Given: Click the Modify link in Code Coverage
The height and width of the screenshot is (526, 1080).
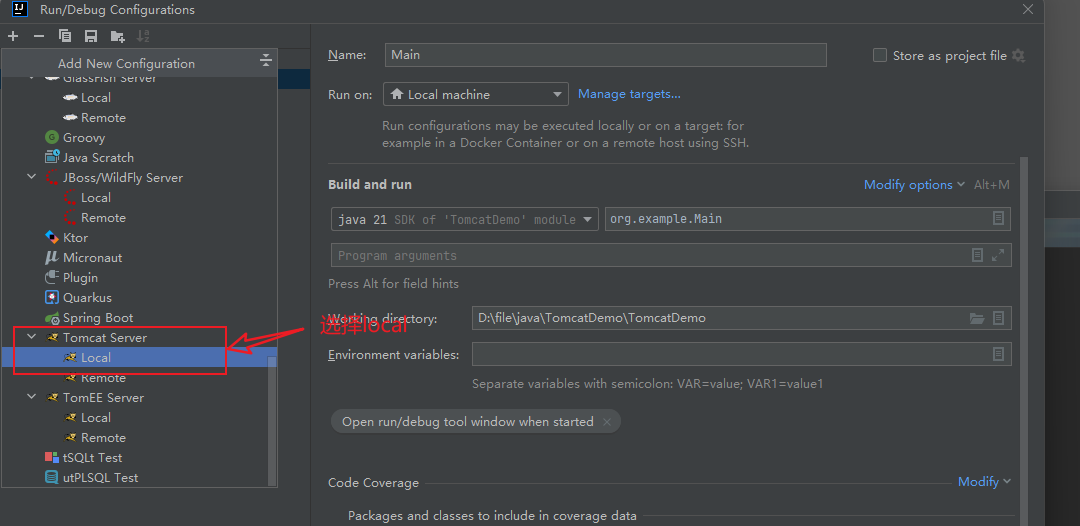Looking at the screenshot, I should (x=984, y=482).
